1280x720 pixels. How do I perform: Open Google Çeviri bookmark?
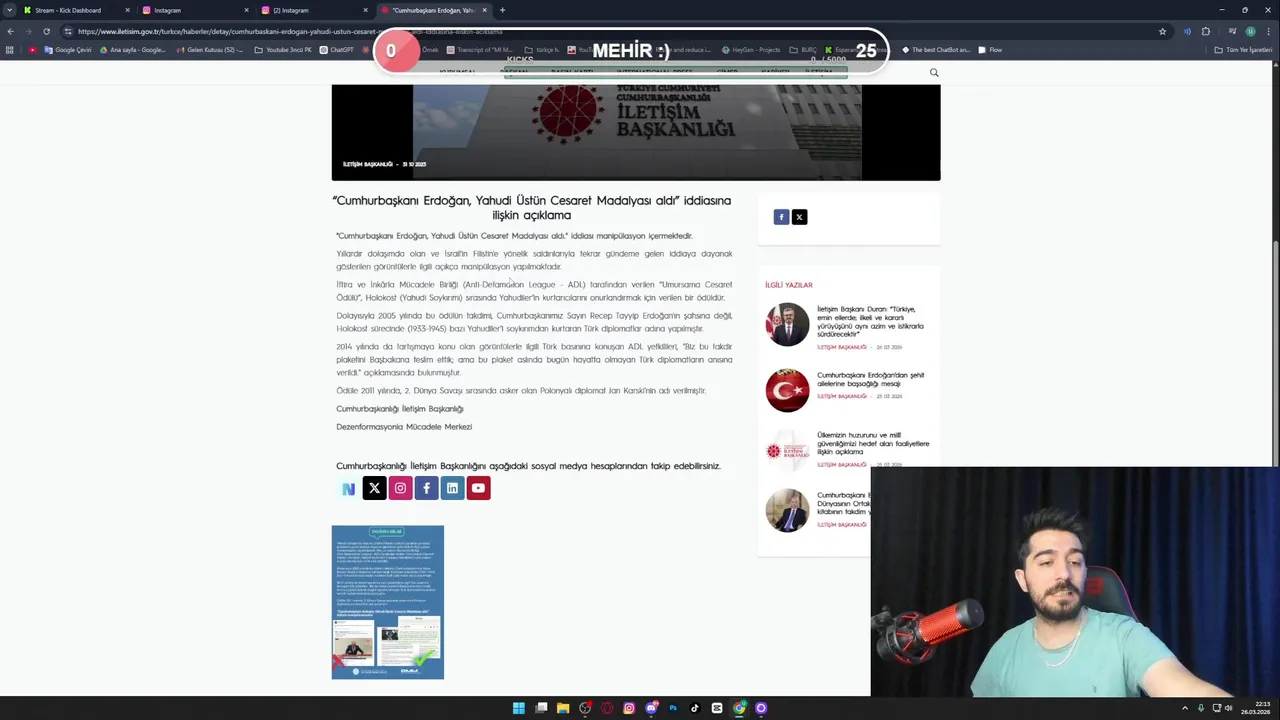click(68, 50)
